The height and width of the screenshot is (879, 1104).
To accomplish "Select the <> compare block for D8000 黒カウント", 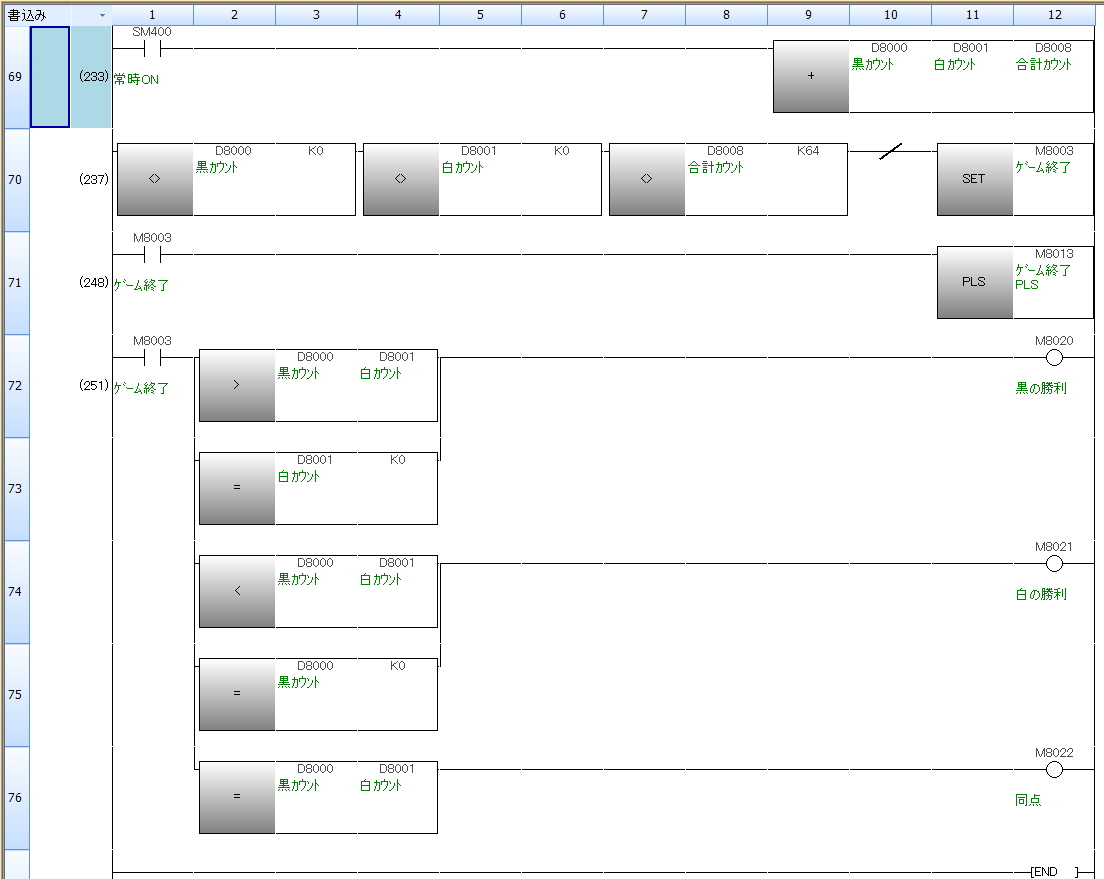I will point(155,179).
